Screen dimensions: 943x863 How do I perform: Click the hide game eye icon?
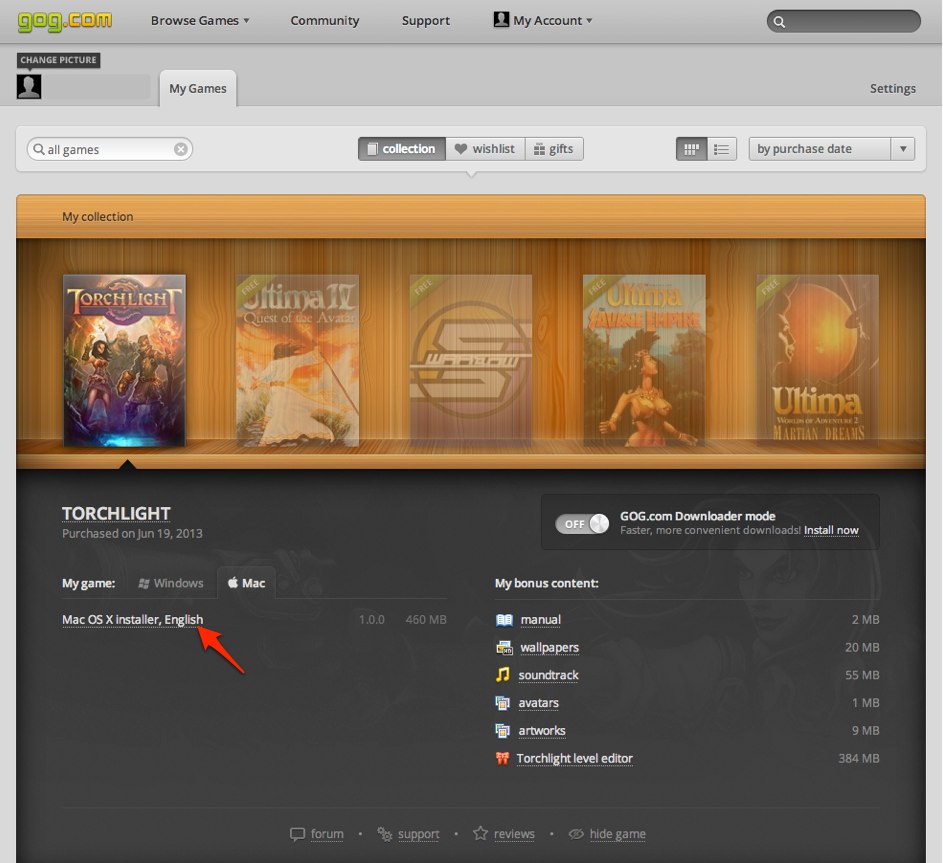tap(576, 834)
